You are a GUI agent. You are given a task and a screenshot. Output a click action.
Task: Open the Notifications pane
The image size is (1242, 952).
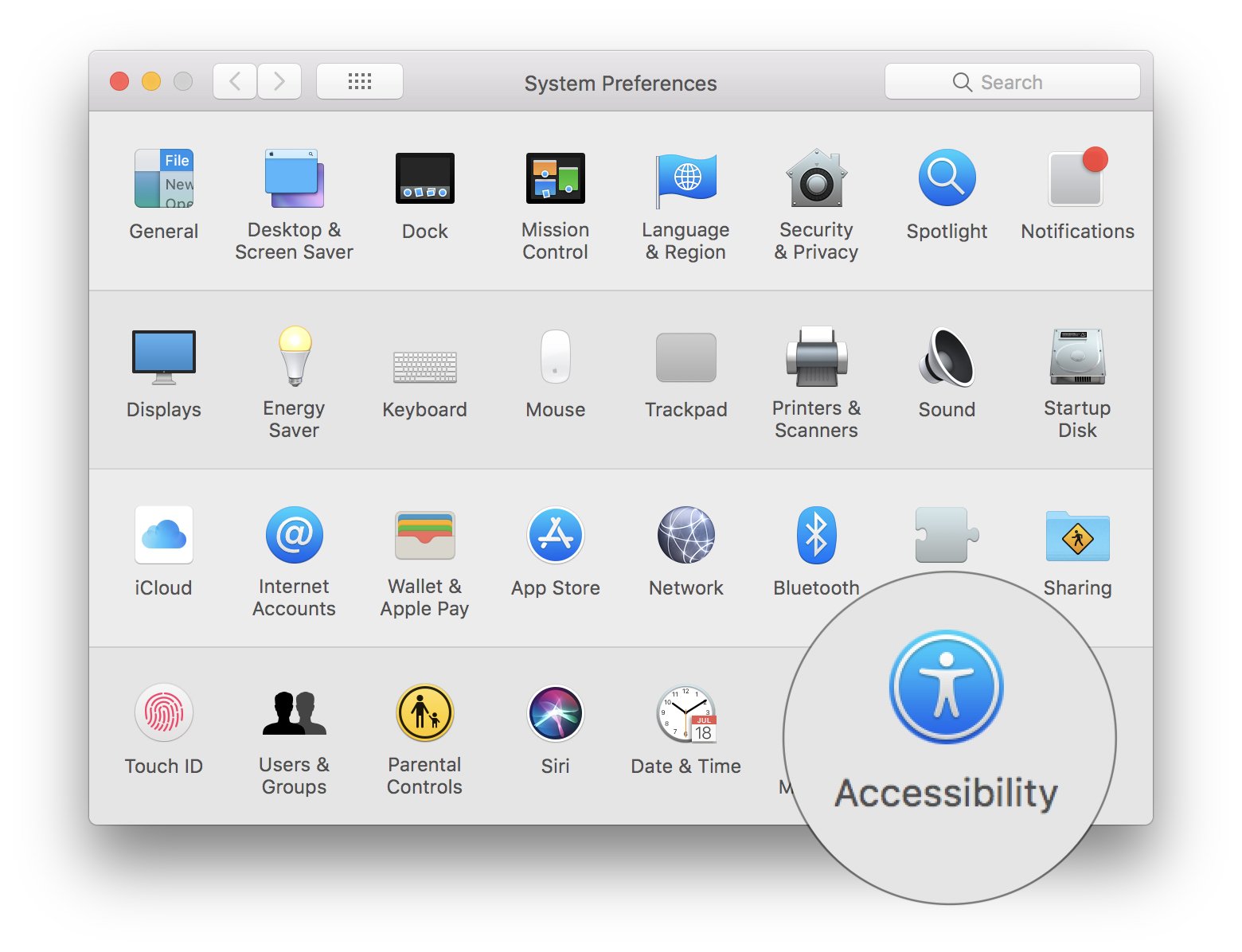tap(1077, 180)
